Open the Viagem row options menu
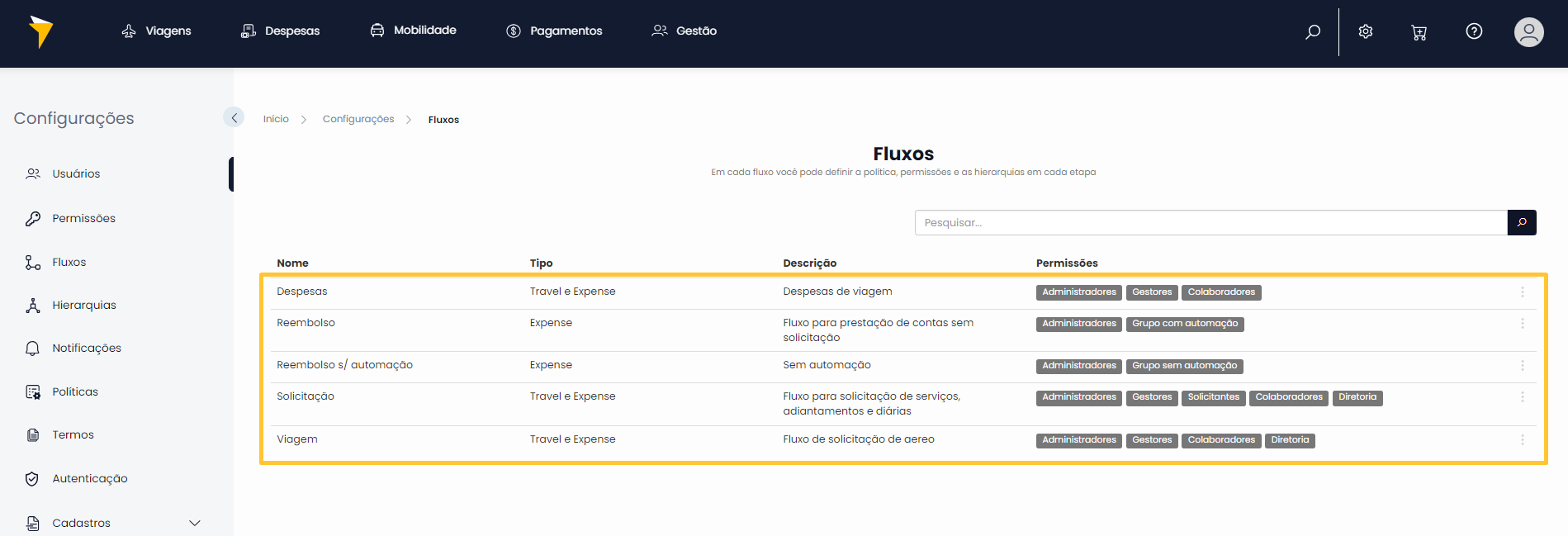The width and height of the screenshot is (1568, 536). 1523,439
